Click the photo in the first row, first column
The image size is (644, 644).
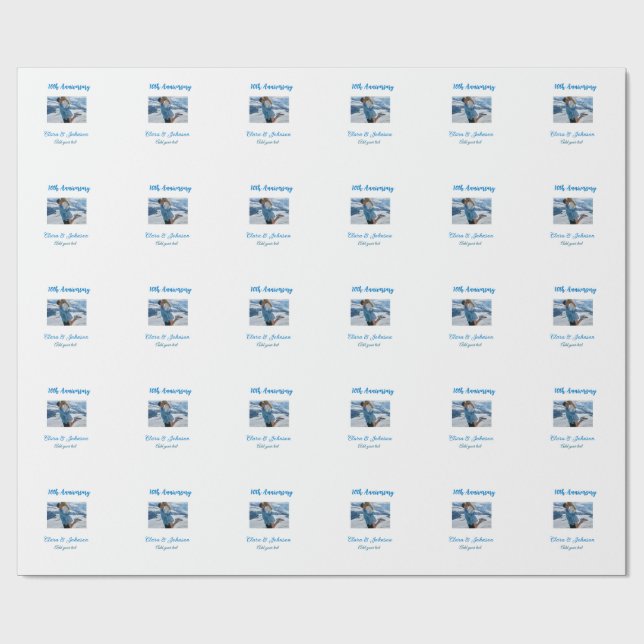coord(66,109)
